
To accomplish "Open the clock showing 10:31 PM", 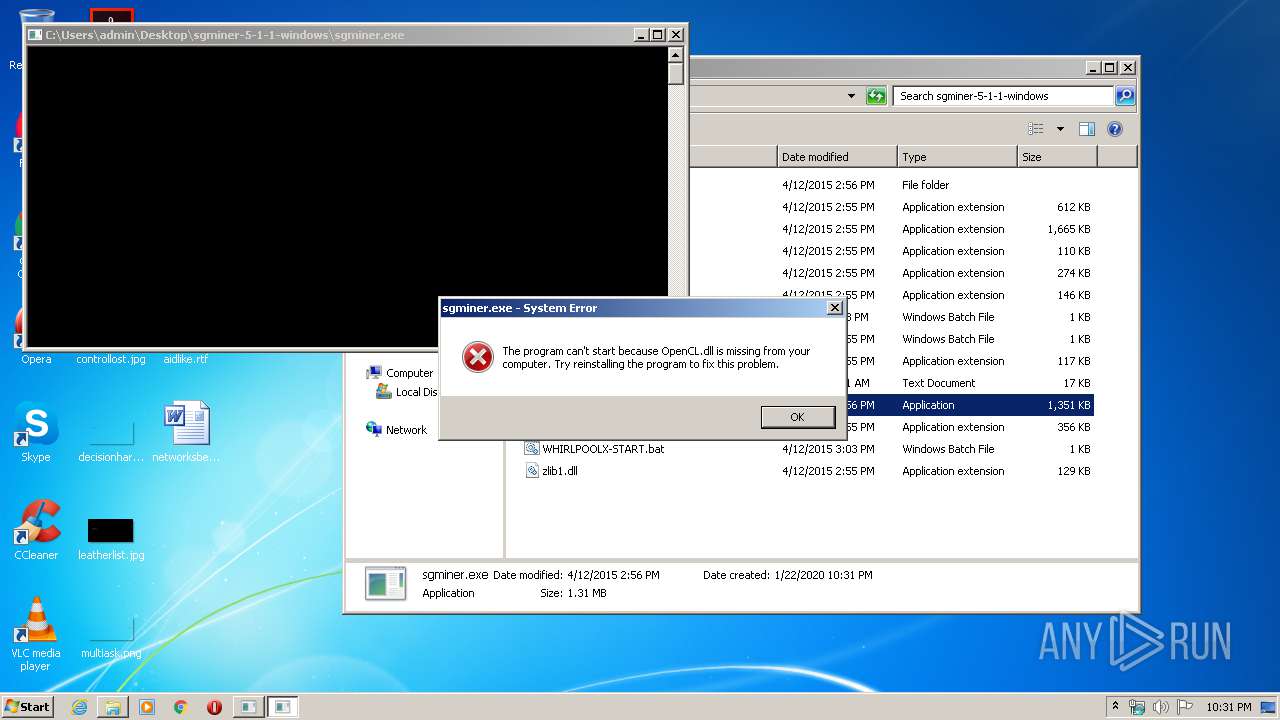I will coord(1228,707).
